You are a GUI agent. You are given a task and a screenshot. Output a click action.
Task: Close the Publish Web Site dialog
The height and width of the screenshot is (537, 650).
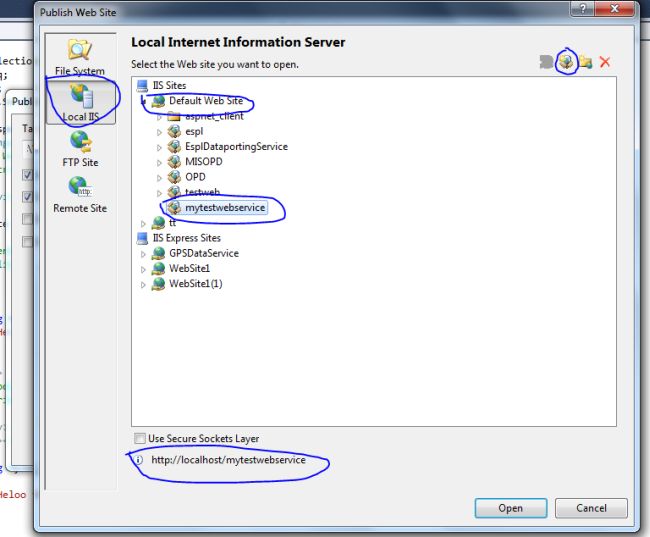[615, 8]
